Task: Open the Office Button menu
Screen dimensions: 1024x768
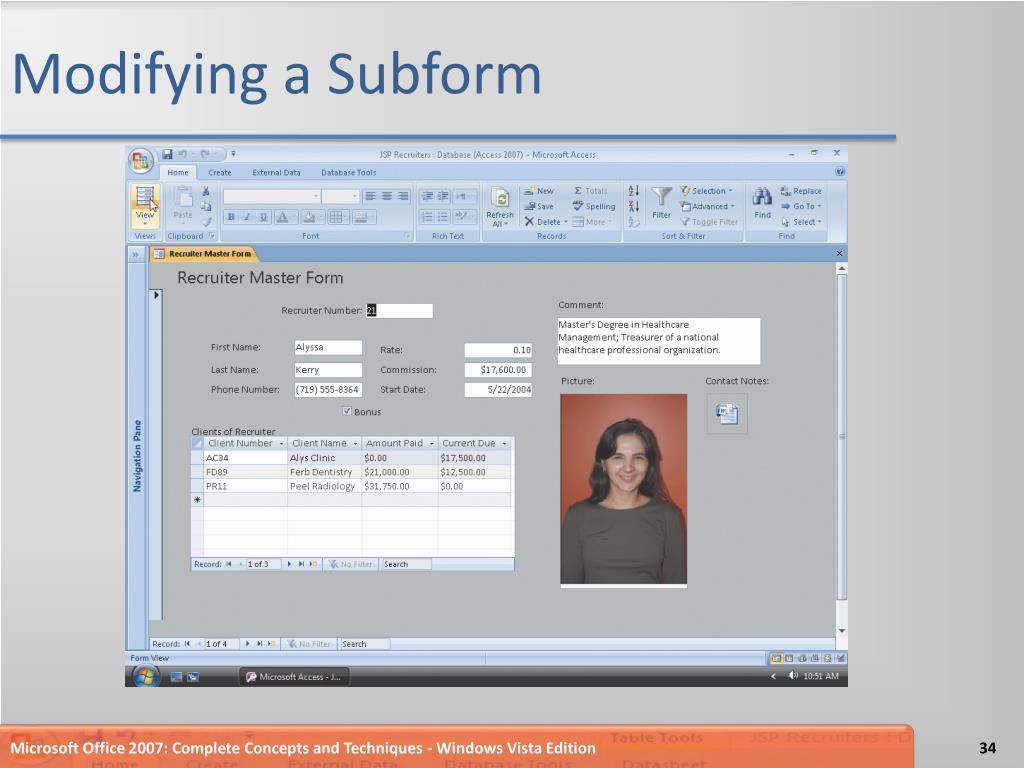Action: [x=140, y=161]
